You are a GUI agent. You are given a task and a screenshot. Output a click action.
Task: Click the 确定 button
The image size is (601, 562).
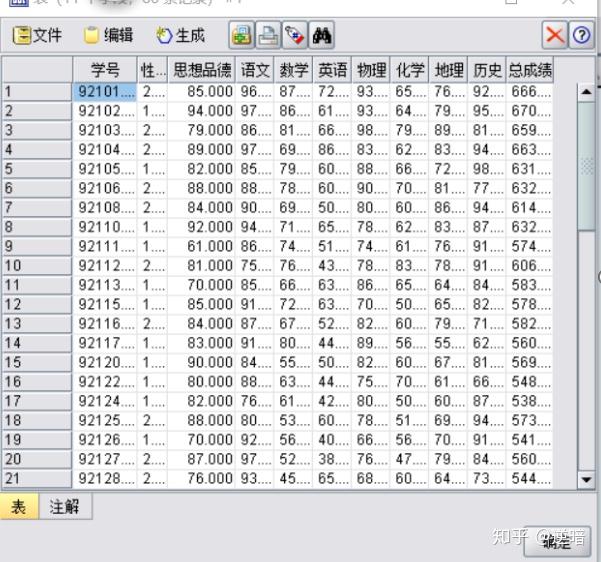(x=557, y=541)
